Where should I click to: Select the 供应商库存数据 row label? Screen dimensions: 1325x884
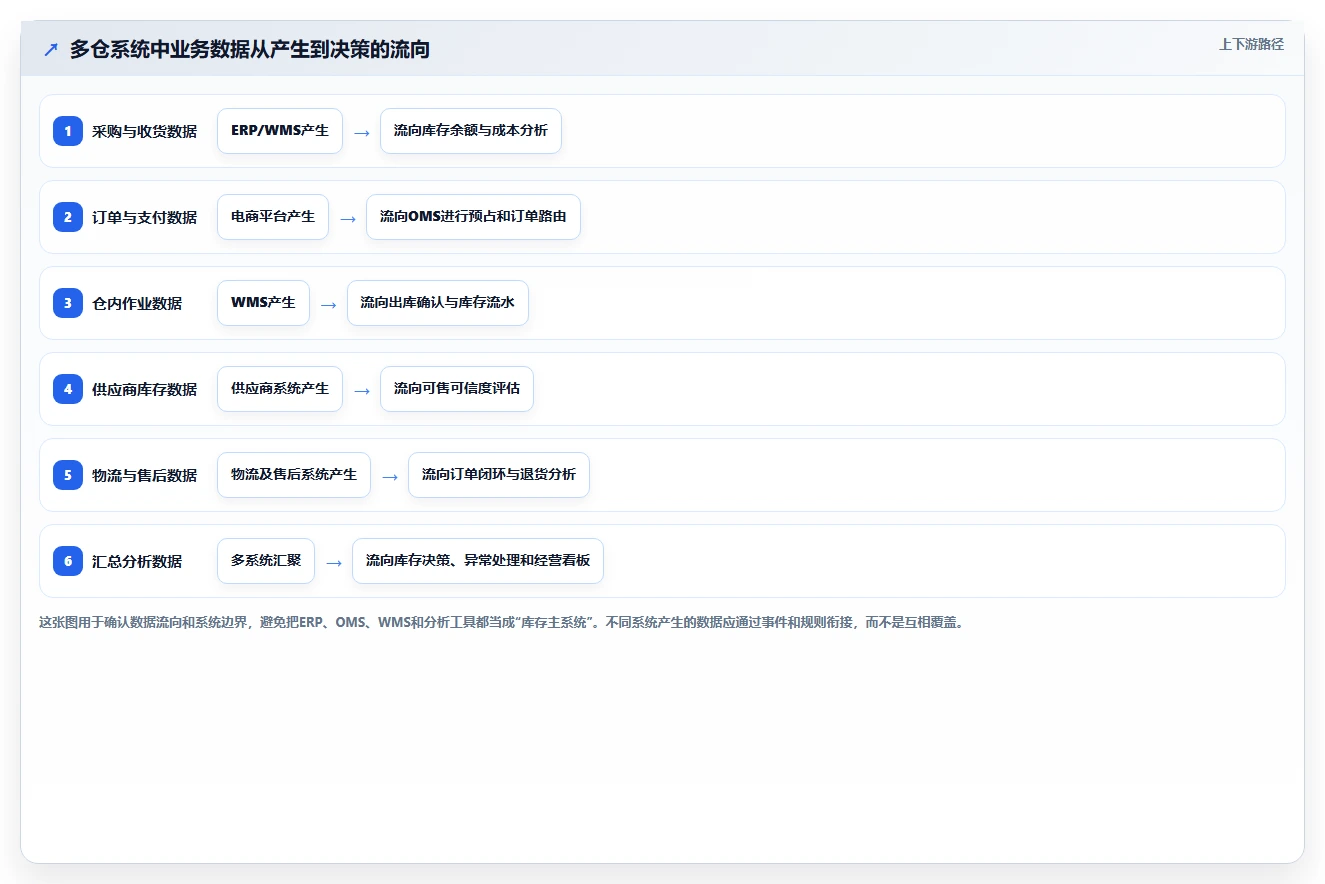click(x=144, y=389)
